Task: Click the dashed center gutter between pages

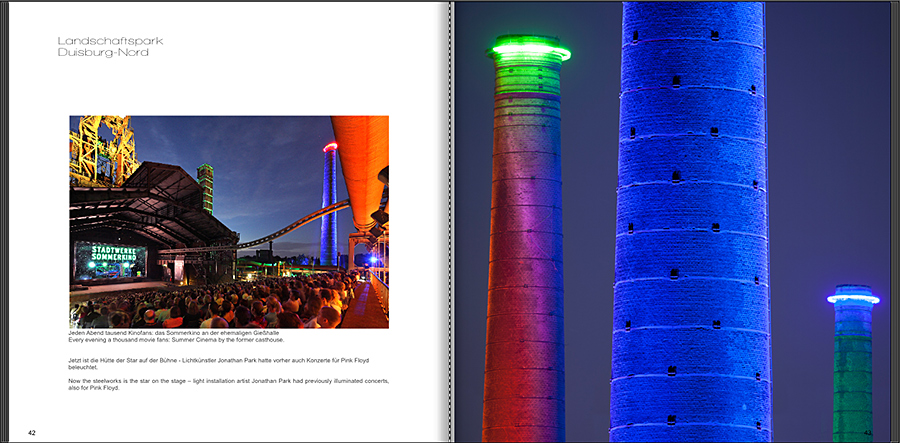Action: click(453, 221)
